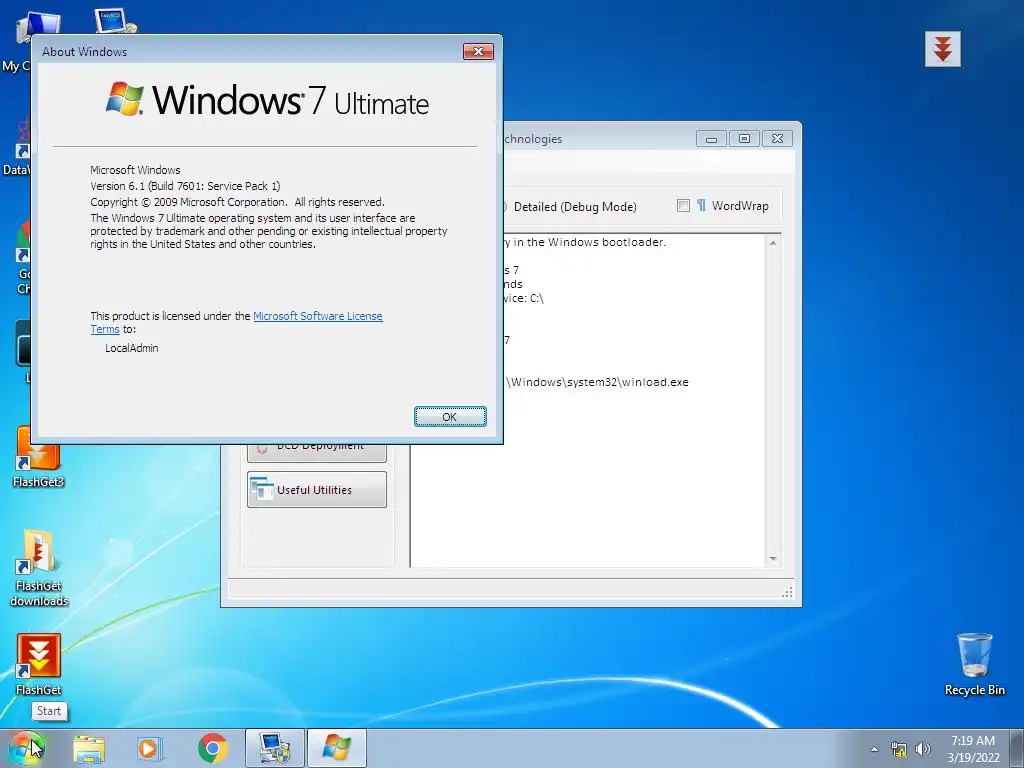Click the Detailed (Debug Mode) label

tap(575, 206)
